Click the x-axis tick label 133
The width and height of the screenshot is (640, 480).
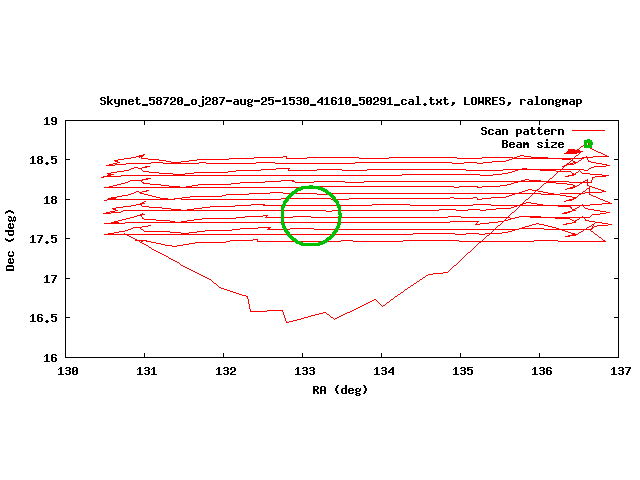point(305,371)
